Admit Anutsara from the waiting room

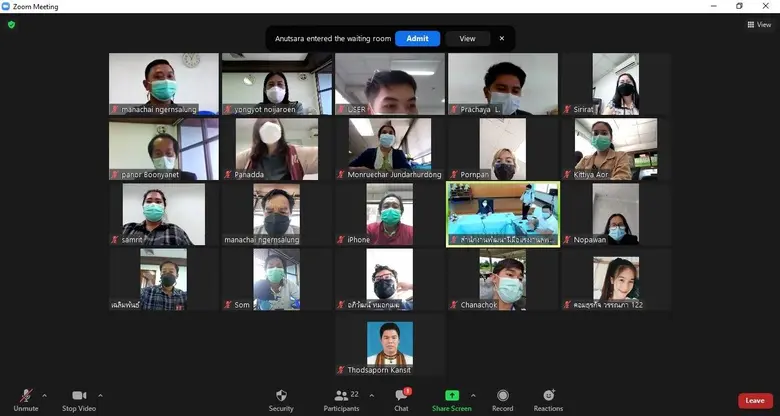tap(417, 38)
